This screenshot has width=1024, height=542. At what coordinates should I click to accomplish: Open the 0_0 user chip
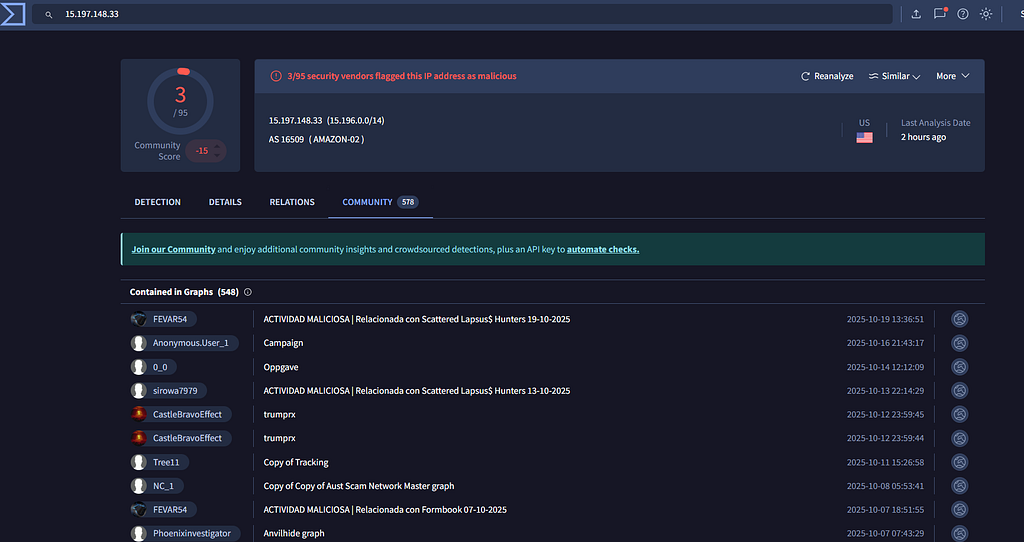pyautogui.click(x=153, y=367)
